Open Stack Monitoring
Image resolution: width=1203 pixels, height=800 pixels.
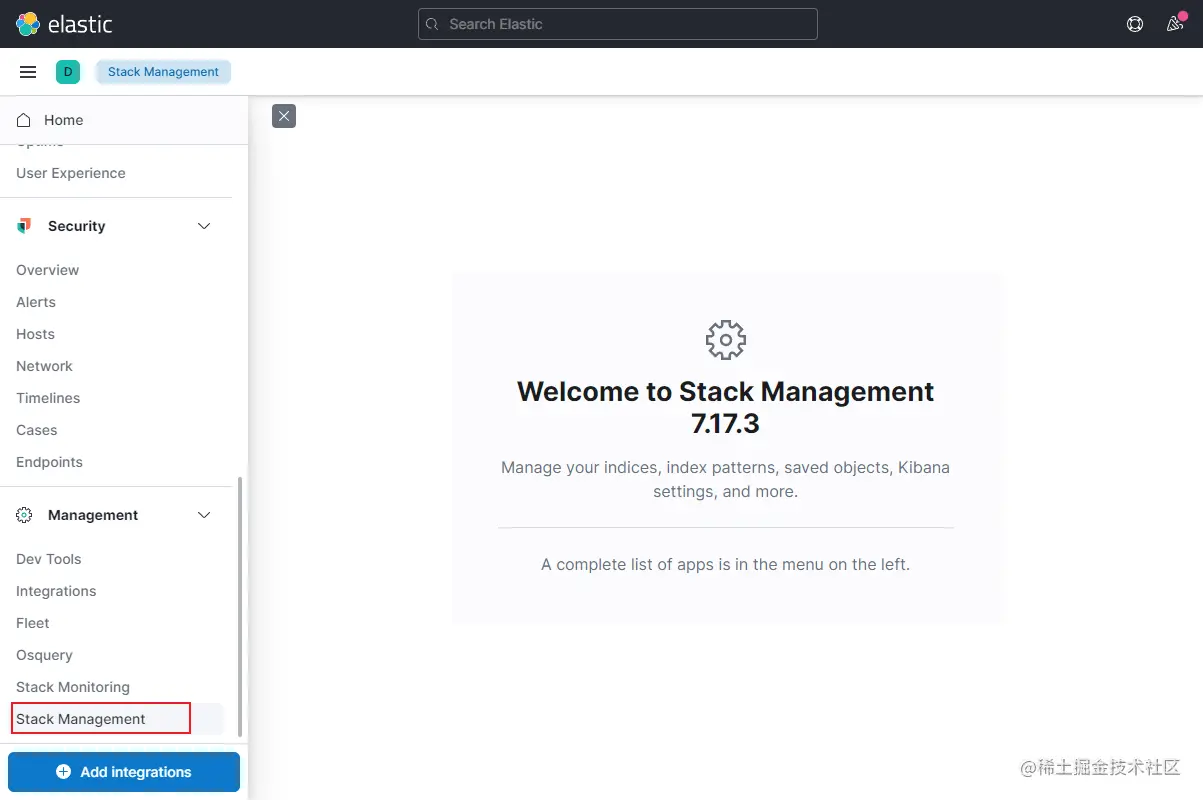pyautogui.click(x=73, y=687)
